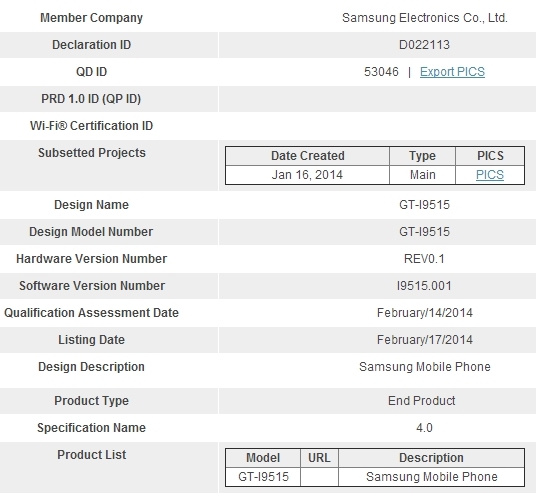The image size is (536, 493).
Task: Click the Description column header in Product List
Action: 431,458
